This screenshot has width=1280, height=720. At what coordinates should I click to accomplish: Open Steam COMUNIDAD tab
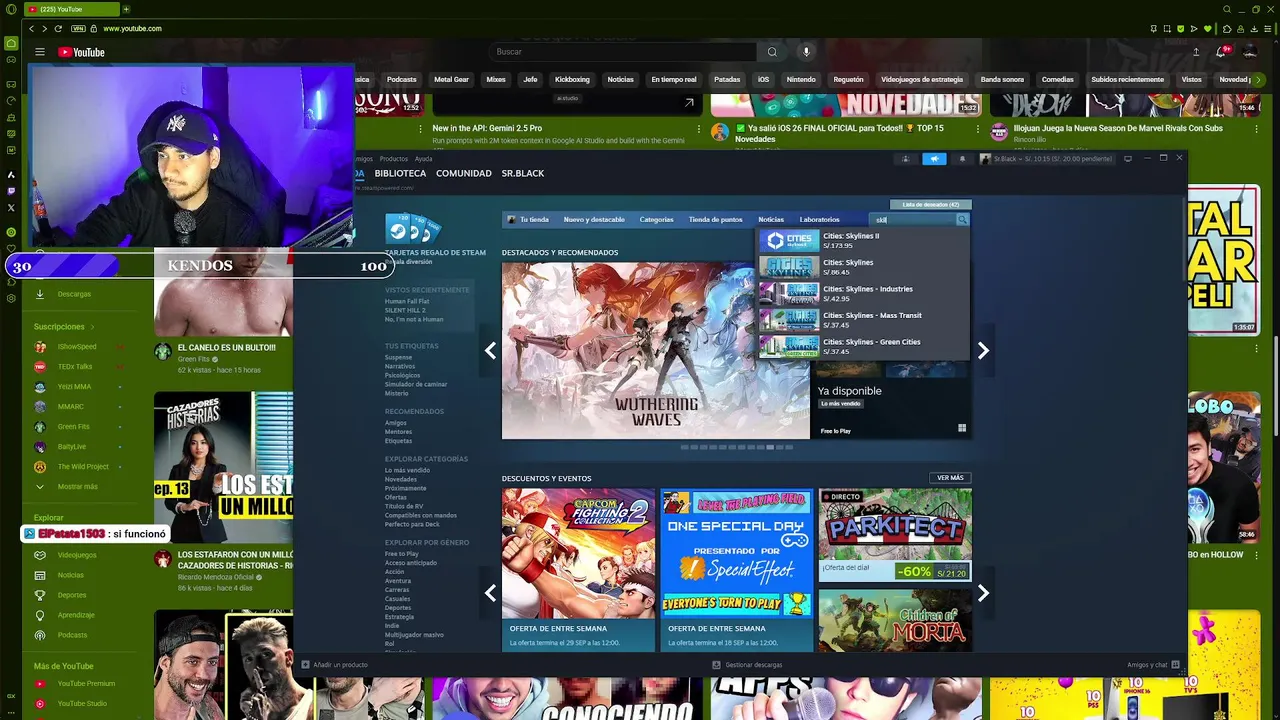[464, 173]
